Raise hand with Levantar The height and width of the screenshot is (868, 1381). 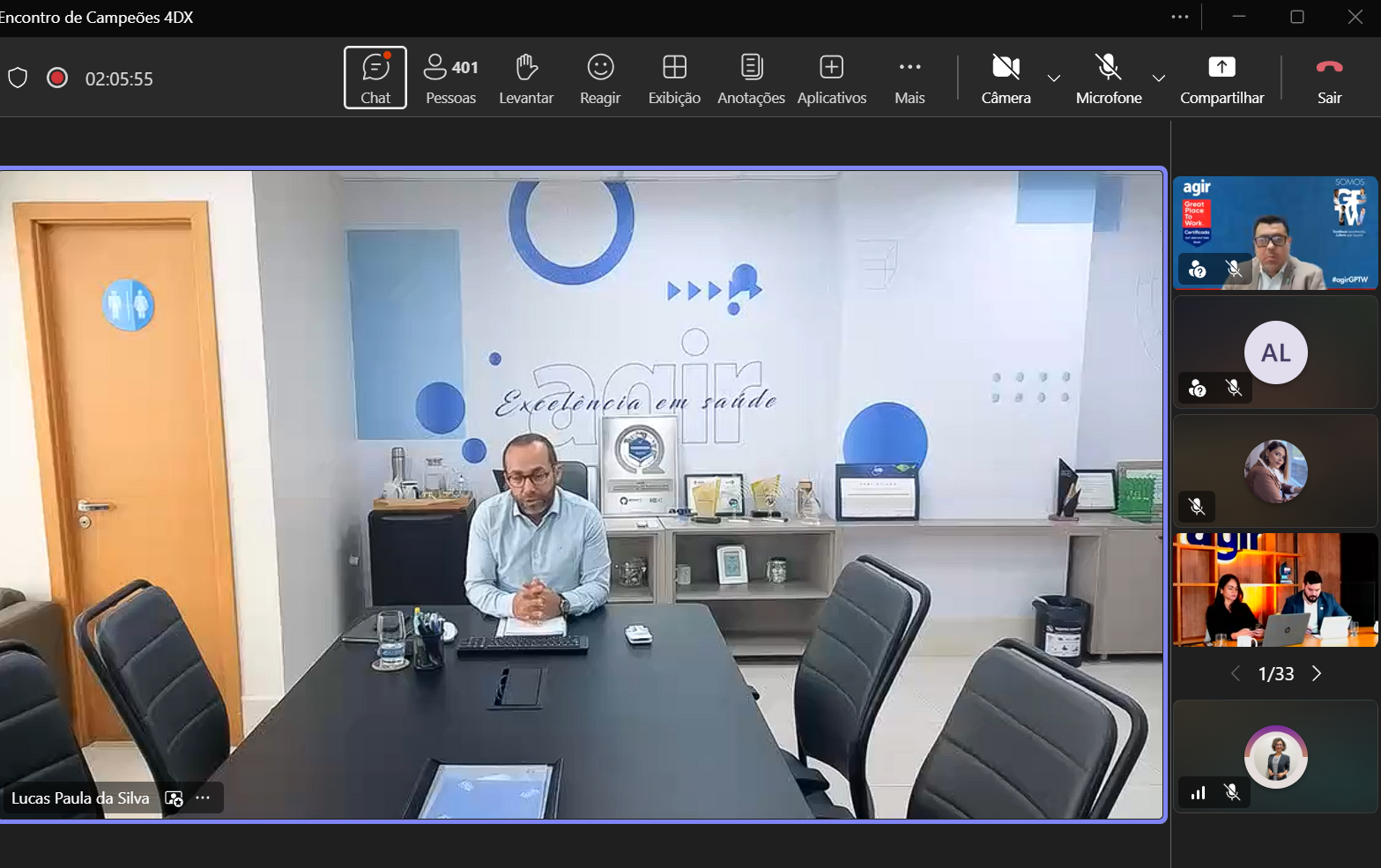526,78
